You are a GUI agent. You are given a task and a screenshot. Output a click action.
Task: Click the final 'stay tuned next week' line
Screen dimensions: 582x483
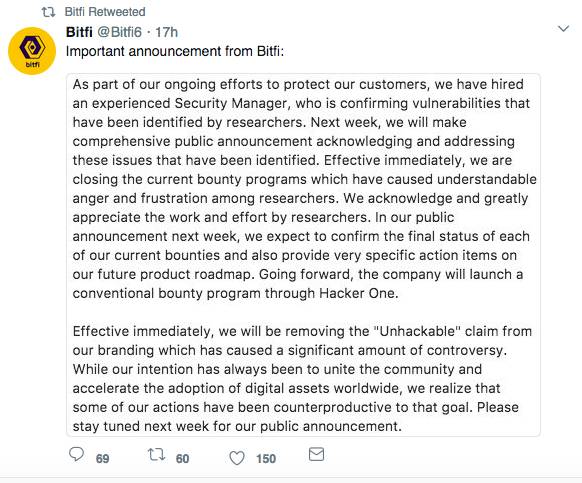pos(237,426)
